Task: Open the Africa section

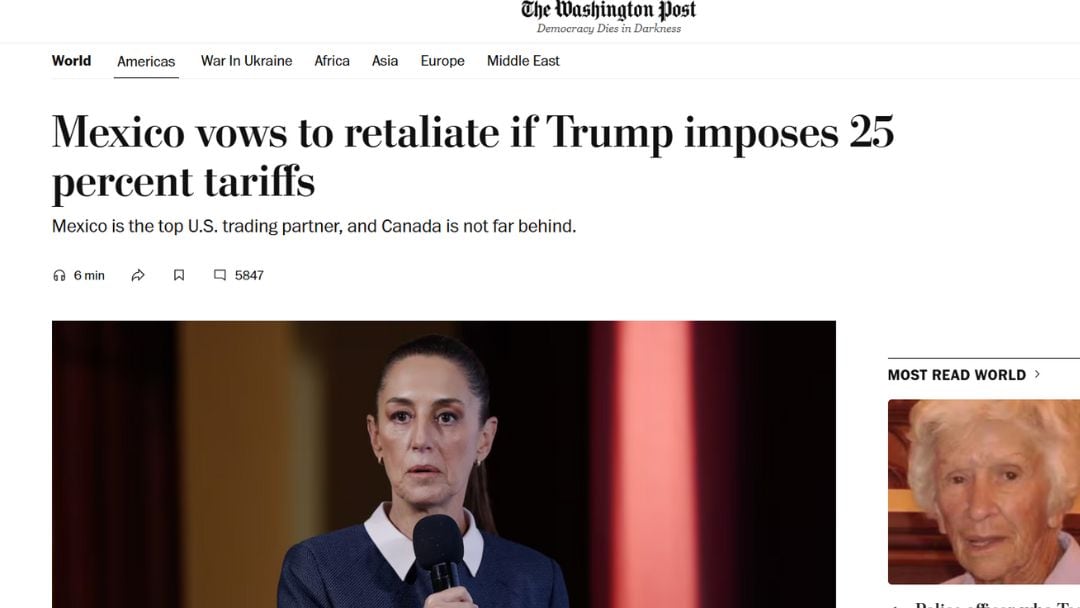Action: [x=332, y=61]
